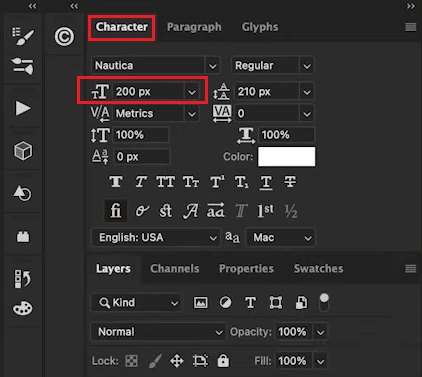The height and width of the screenshot is (377, 422).
Task: Open the Color palette panel icon
Action: point(23,309)
